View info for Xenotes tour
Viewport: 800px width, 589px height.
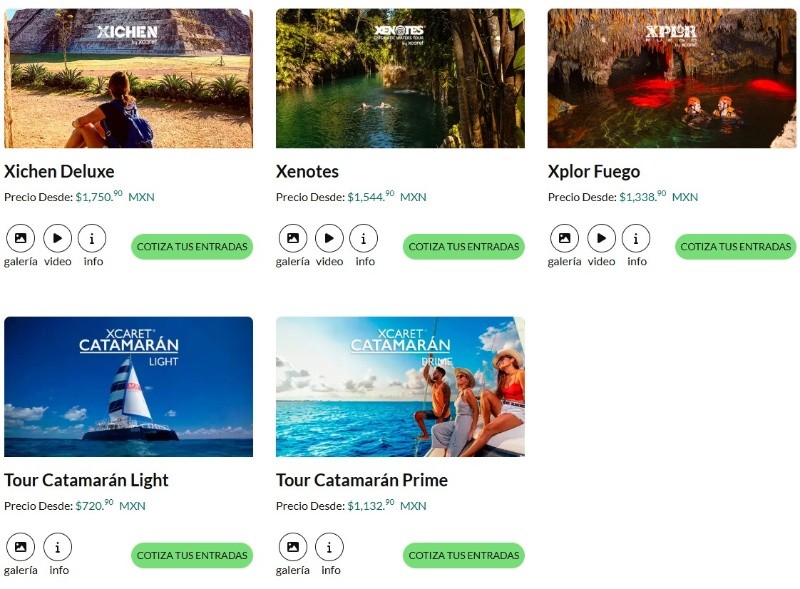(364, 238)
